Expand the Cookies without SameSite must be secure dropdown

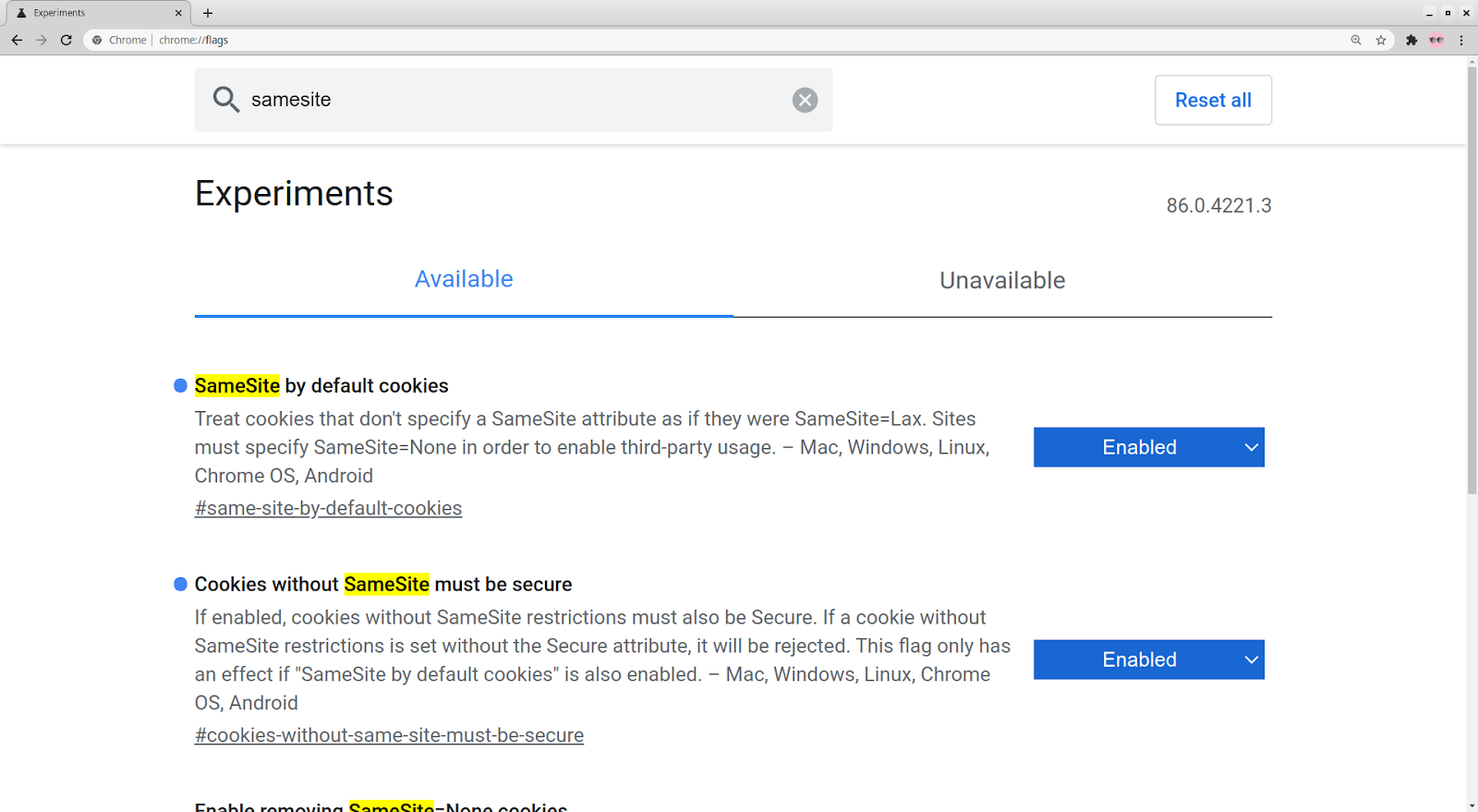tap(1148, 660)
